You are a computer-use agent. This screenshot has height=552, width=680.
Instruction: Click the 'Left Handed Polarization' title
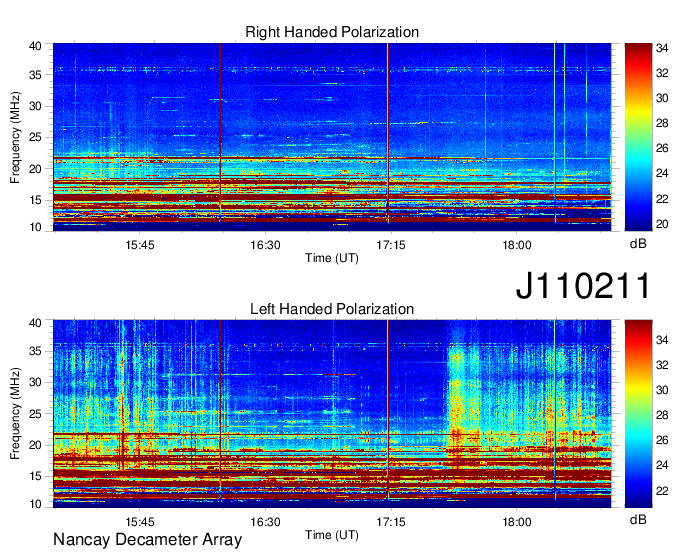(x=332, y=309)
